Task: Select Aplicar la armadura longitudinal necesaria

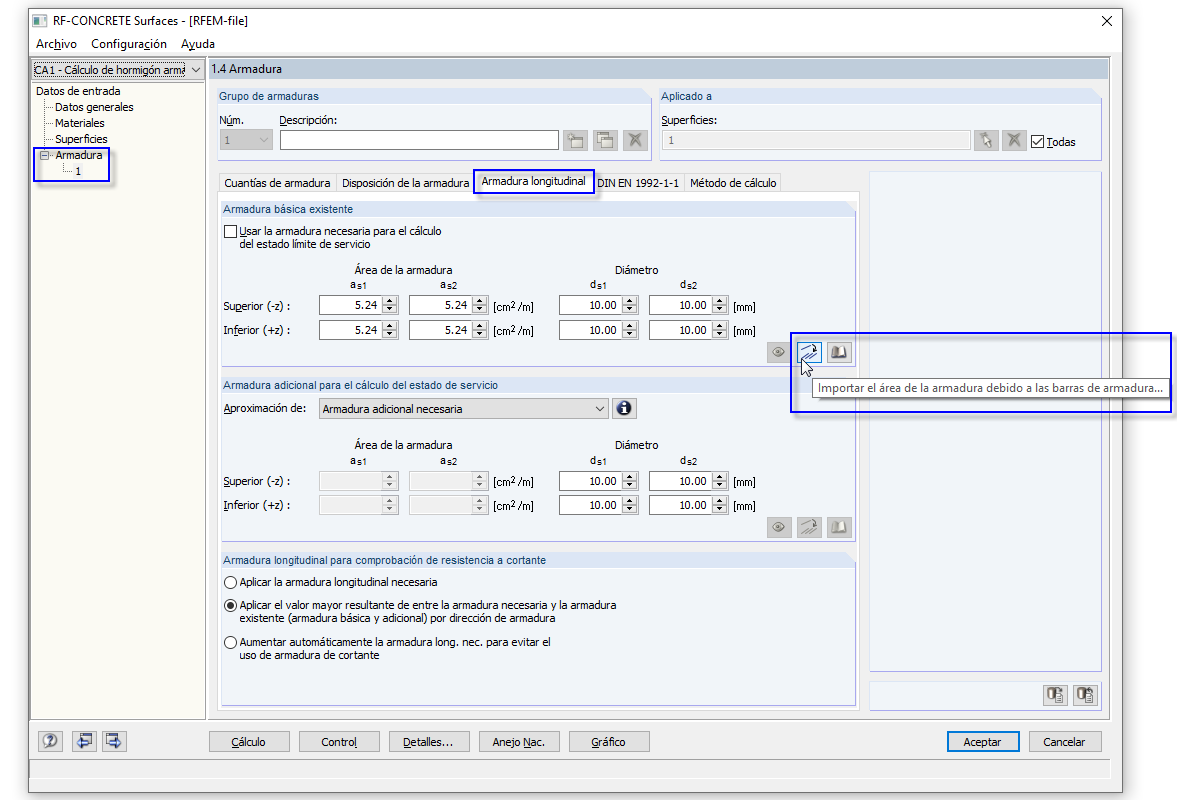Action: tap(230, 582)
